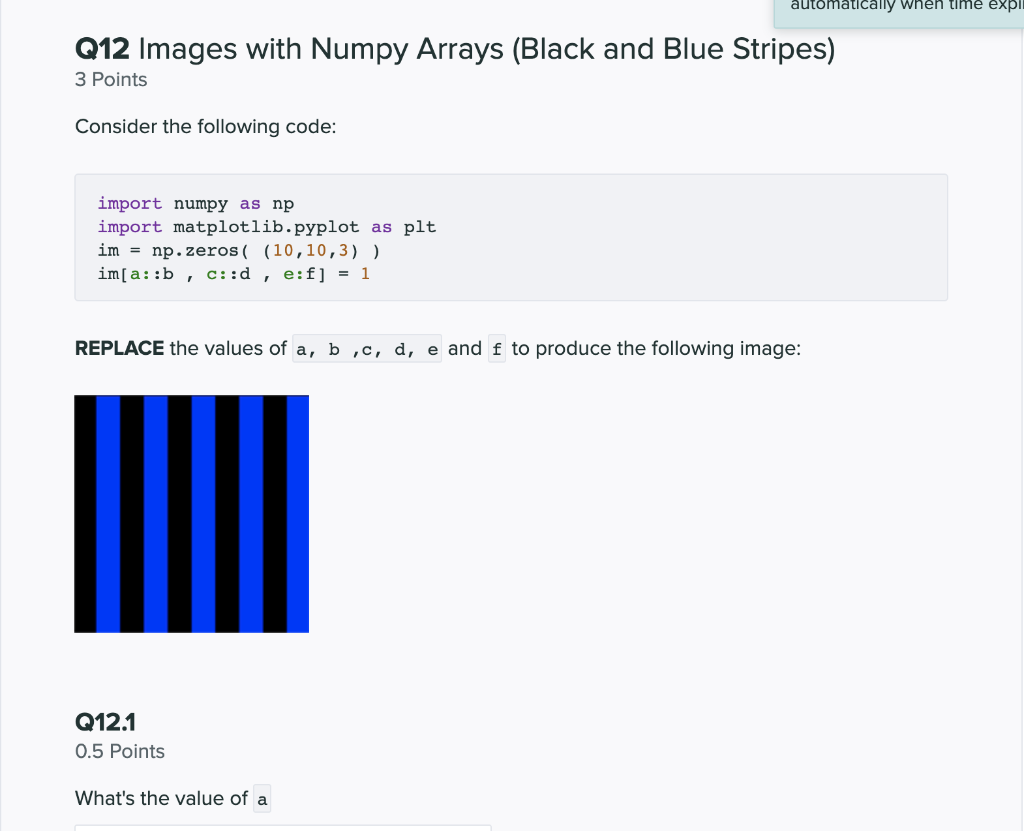Click the 'a' code chip in Q12.1
This screenshot has height=831, width=1024.
click(x=262, y=798)
